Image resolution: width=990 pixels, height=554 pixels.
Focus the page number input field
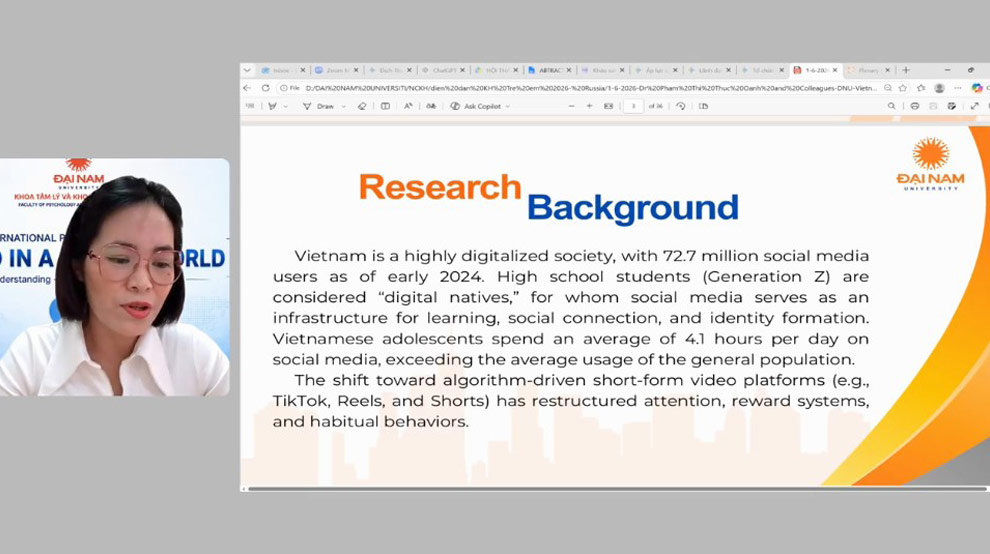pyautogui.click(x=633, y=106)
